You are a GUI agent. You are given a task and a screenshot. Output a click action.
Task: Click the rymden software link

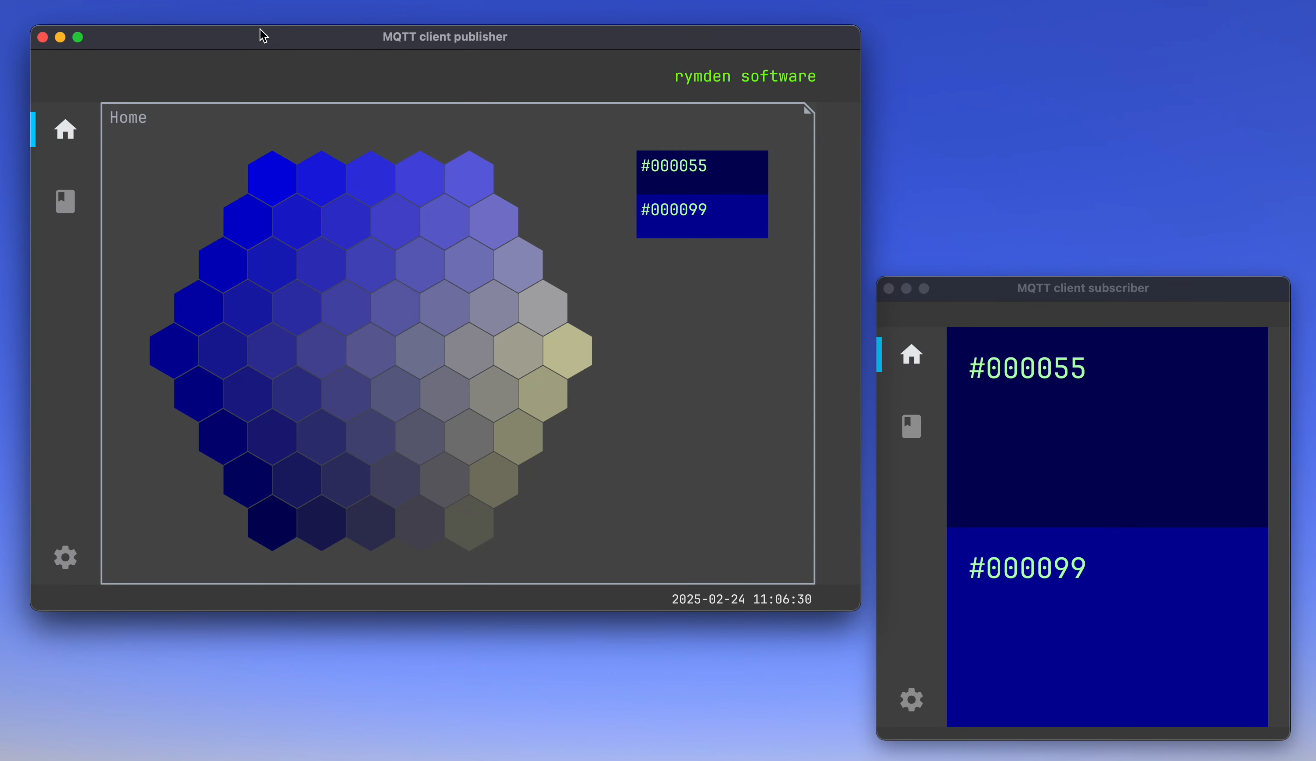click(x=745, y=76)
